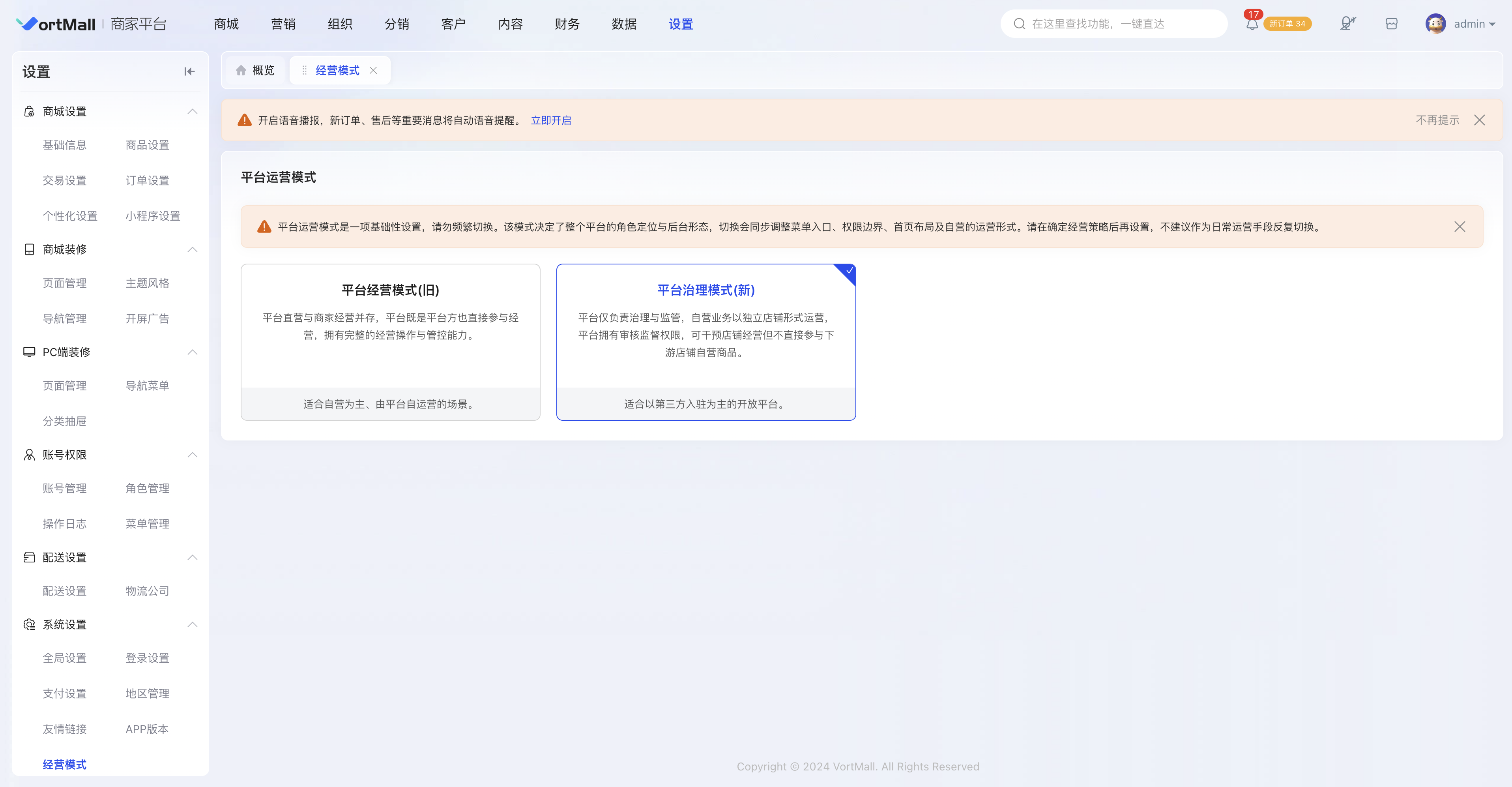The height and width of the screenshot is (787, 1512).
Task: Open 物流公司 in sidebar
Action: pyautogui.click(x=147, y=591)
